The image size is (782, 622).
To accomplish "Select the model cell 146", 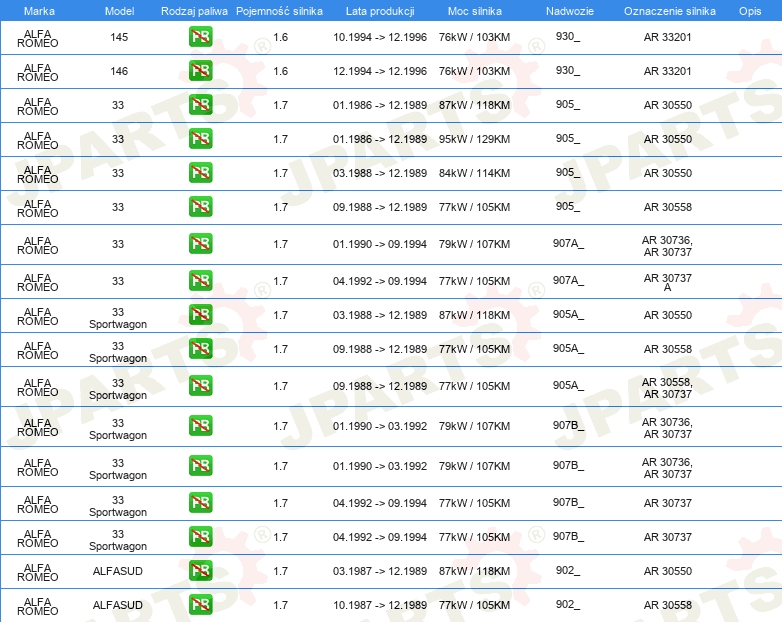I will pos(119,71).
